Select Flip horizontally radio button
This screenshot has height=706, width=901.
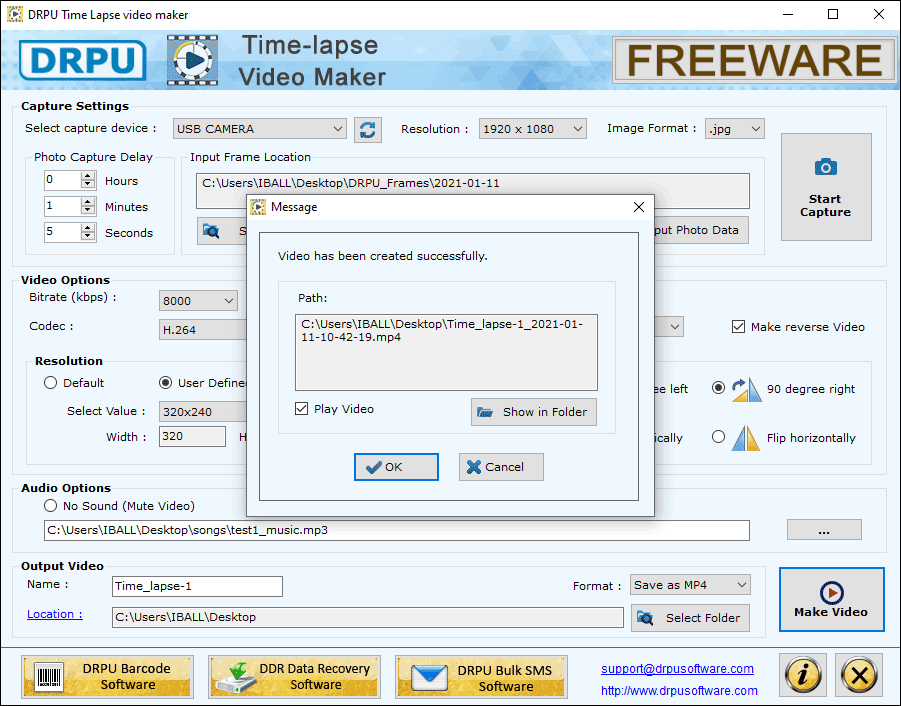(x=718, y=437)
